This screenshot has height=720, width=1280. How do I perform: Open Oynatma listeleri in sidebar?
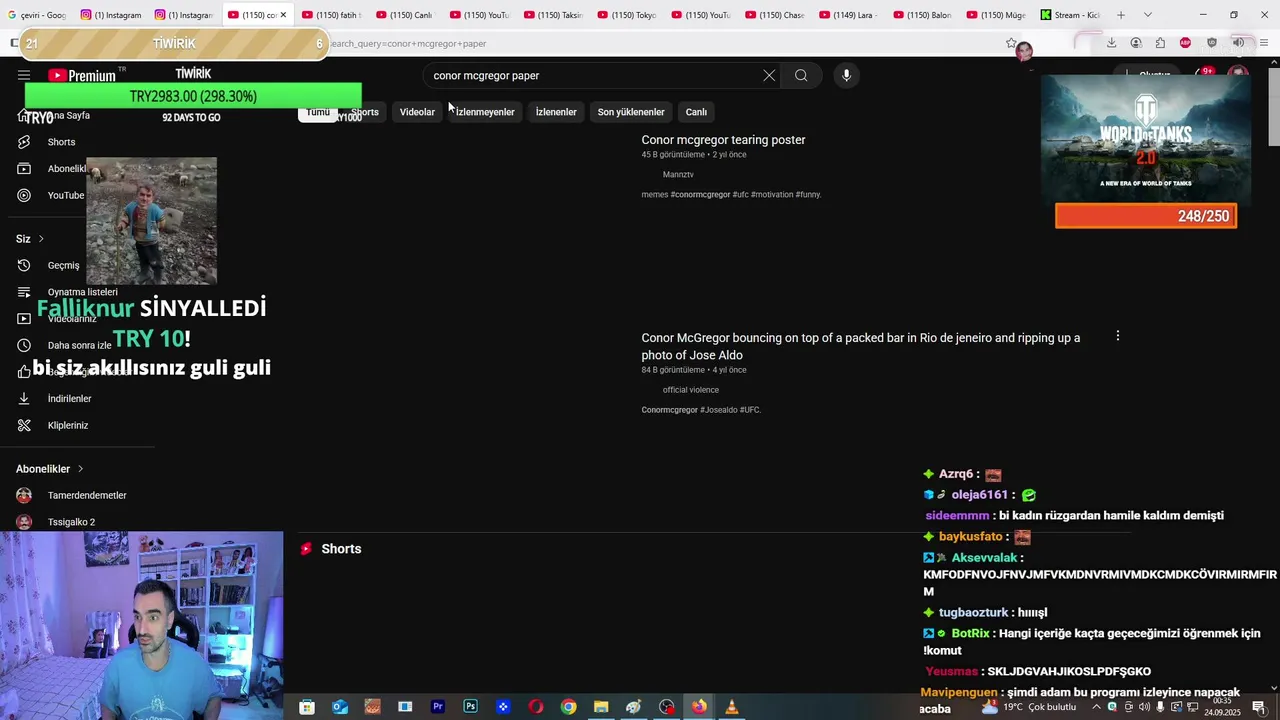82,292
